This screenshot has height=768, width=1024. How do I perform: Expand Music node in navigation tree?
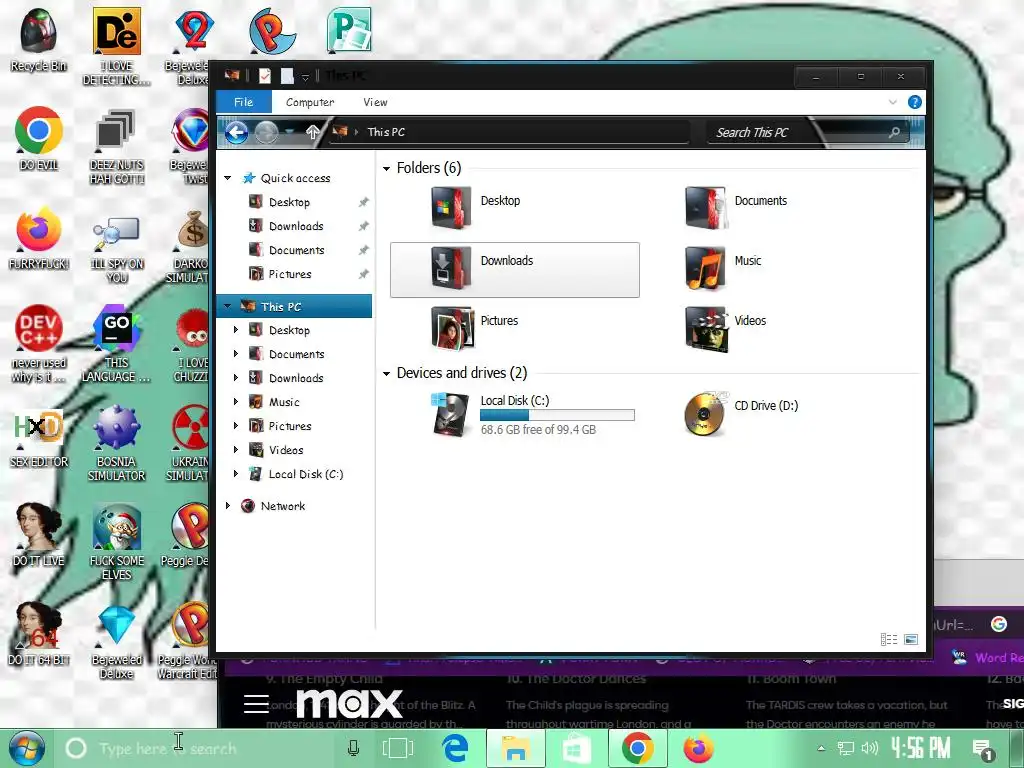236,402
